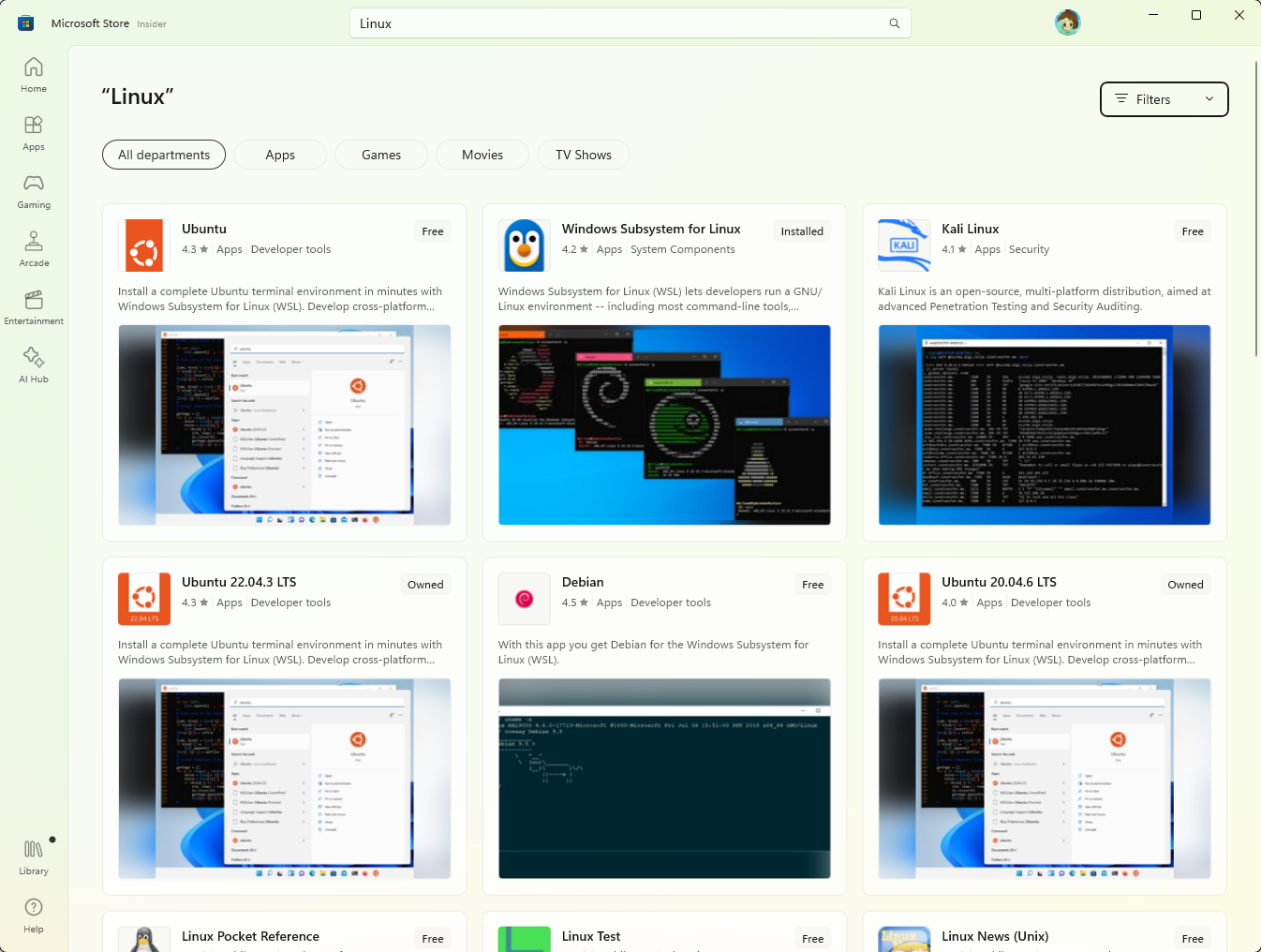The height and width of the screenshot is (952, 1261).
Task: Click the Help icon in sidebar
Action: 34,915
